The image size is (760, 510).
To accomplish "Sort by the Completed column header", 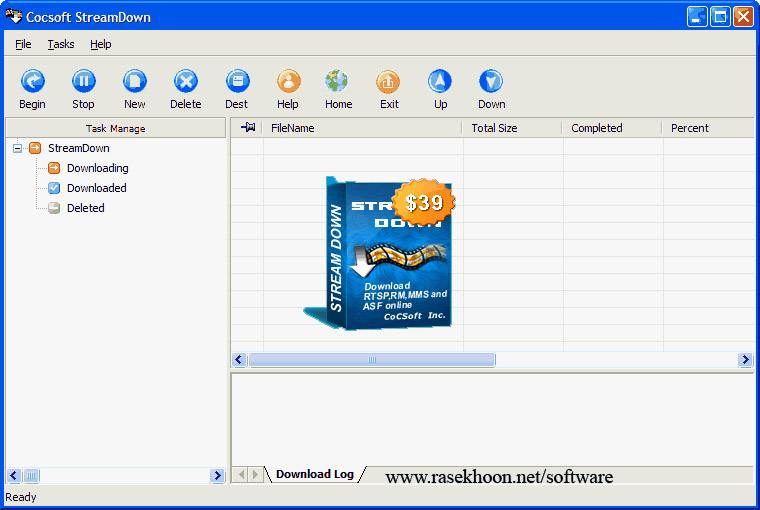I will 612,128.
